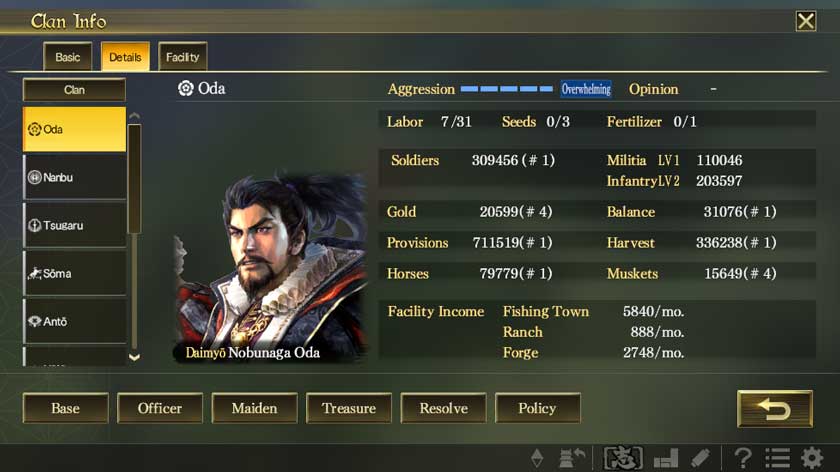Image resolution: width=840 pixels, height=472 pixels.
Task: Select the Sōma clan entry
Action: [75, 273]
